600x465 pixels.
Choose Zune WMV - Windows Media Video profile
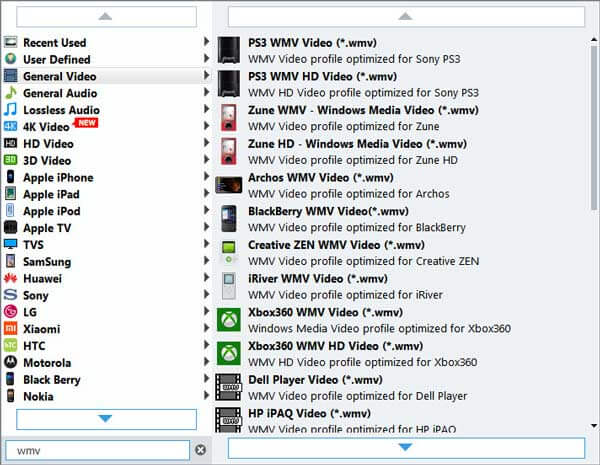point(401,117)
